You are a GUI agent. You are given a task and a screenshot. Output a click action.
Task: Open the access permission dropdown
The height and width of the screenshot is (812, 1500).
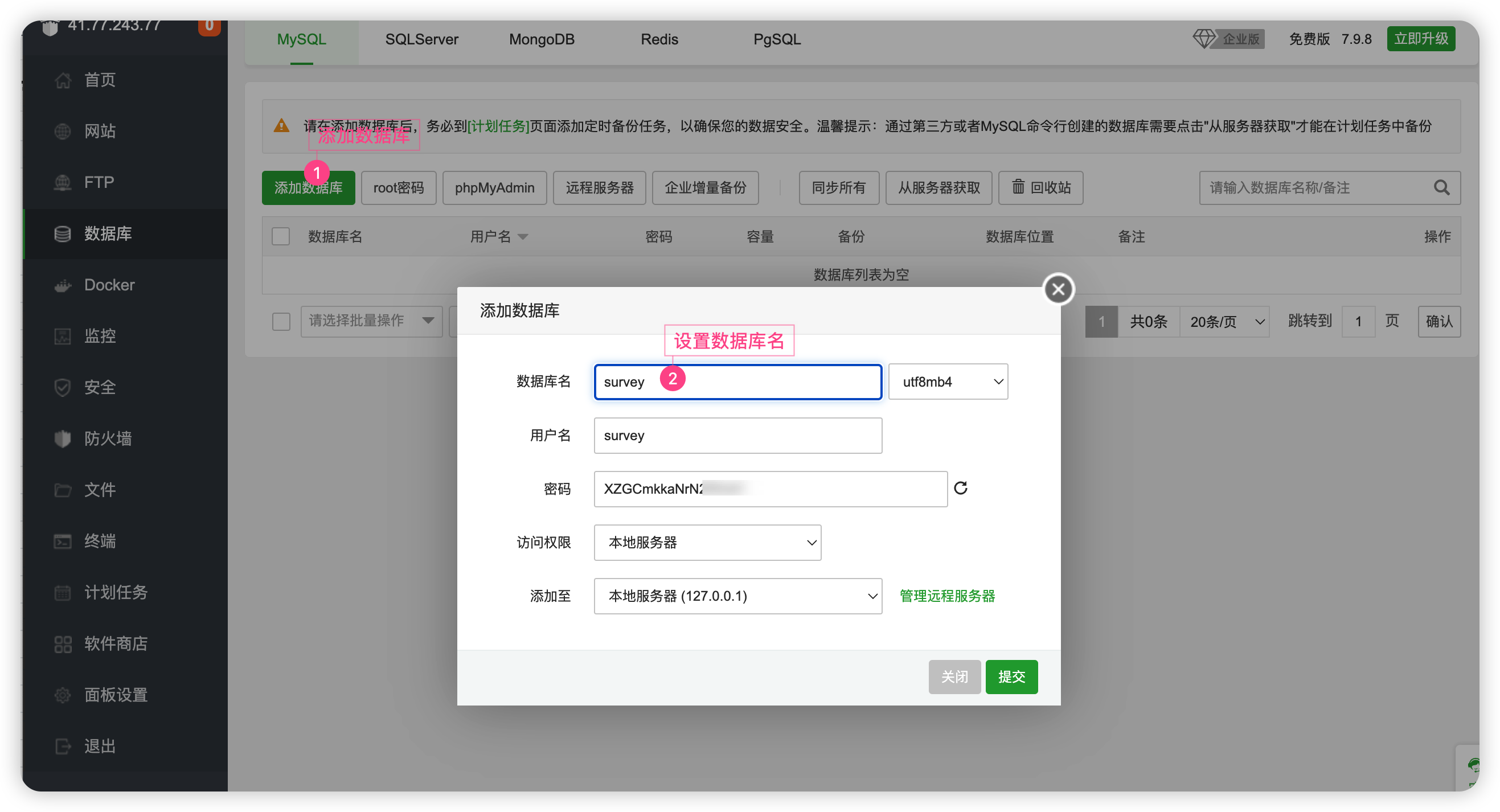[x=707, y=543]
